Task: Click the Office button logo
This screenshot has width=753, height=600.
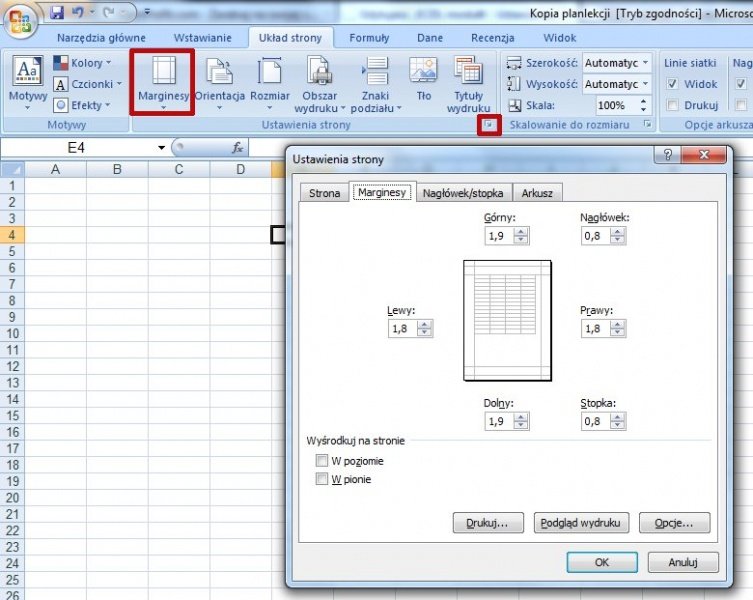Action: tap(22, 18)
